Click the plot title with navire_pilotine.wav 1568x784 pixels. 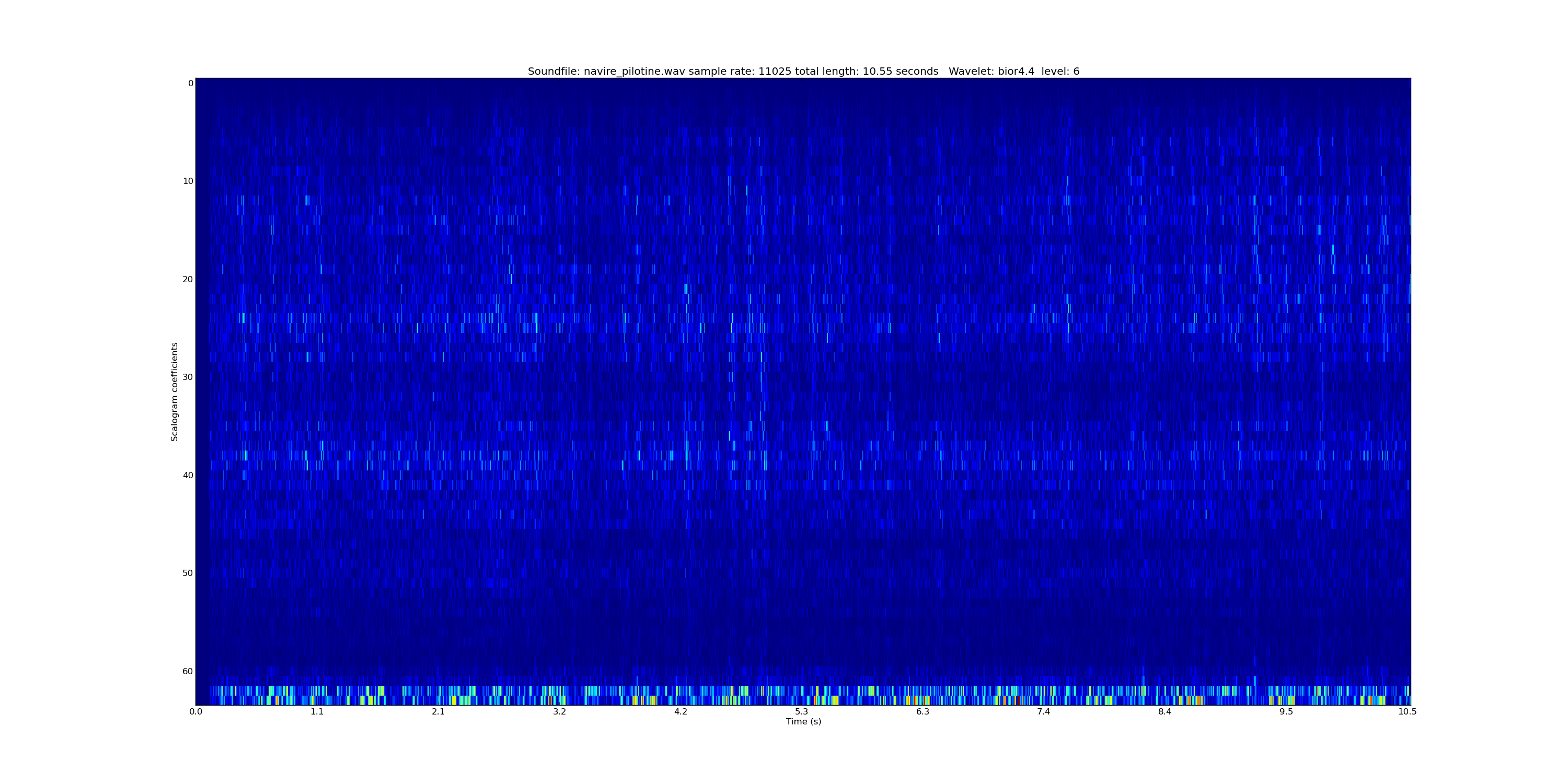[803, 71]
